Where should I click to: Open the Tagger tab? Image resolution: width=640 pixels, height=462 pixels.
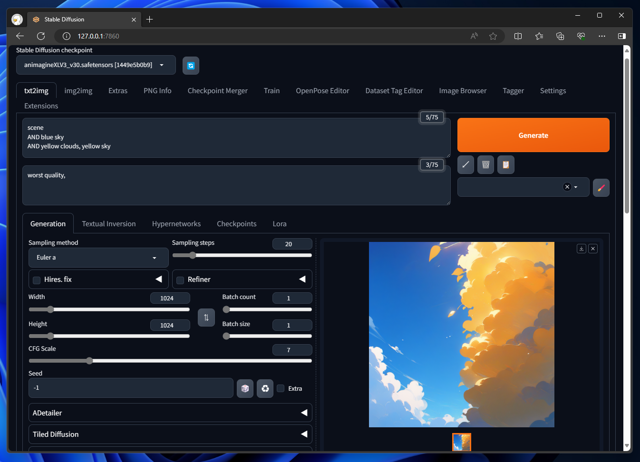513,91
